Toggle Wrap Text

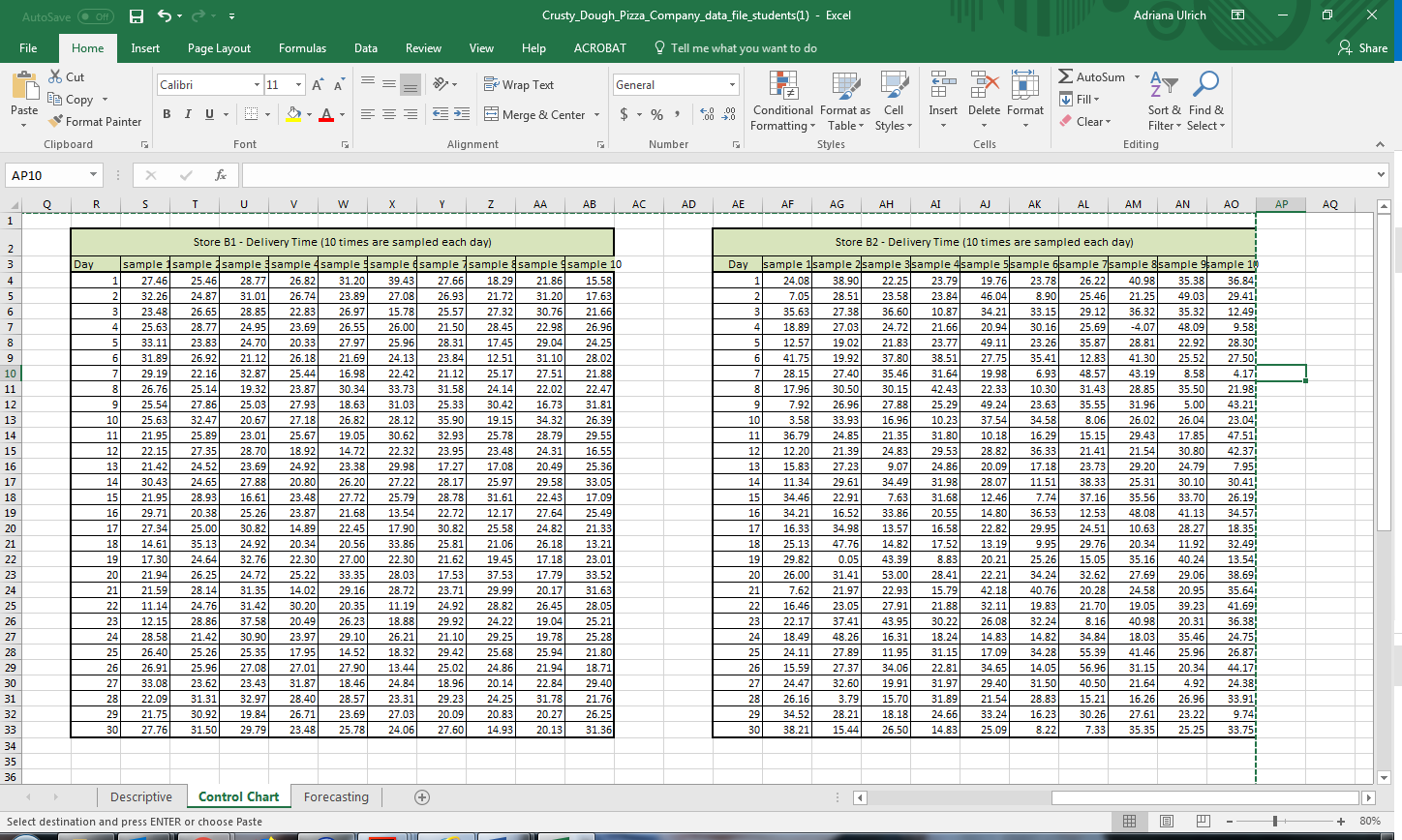(519, 84)
